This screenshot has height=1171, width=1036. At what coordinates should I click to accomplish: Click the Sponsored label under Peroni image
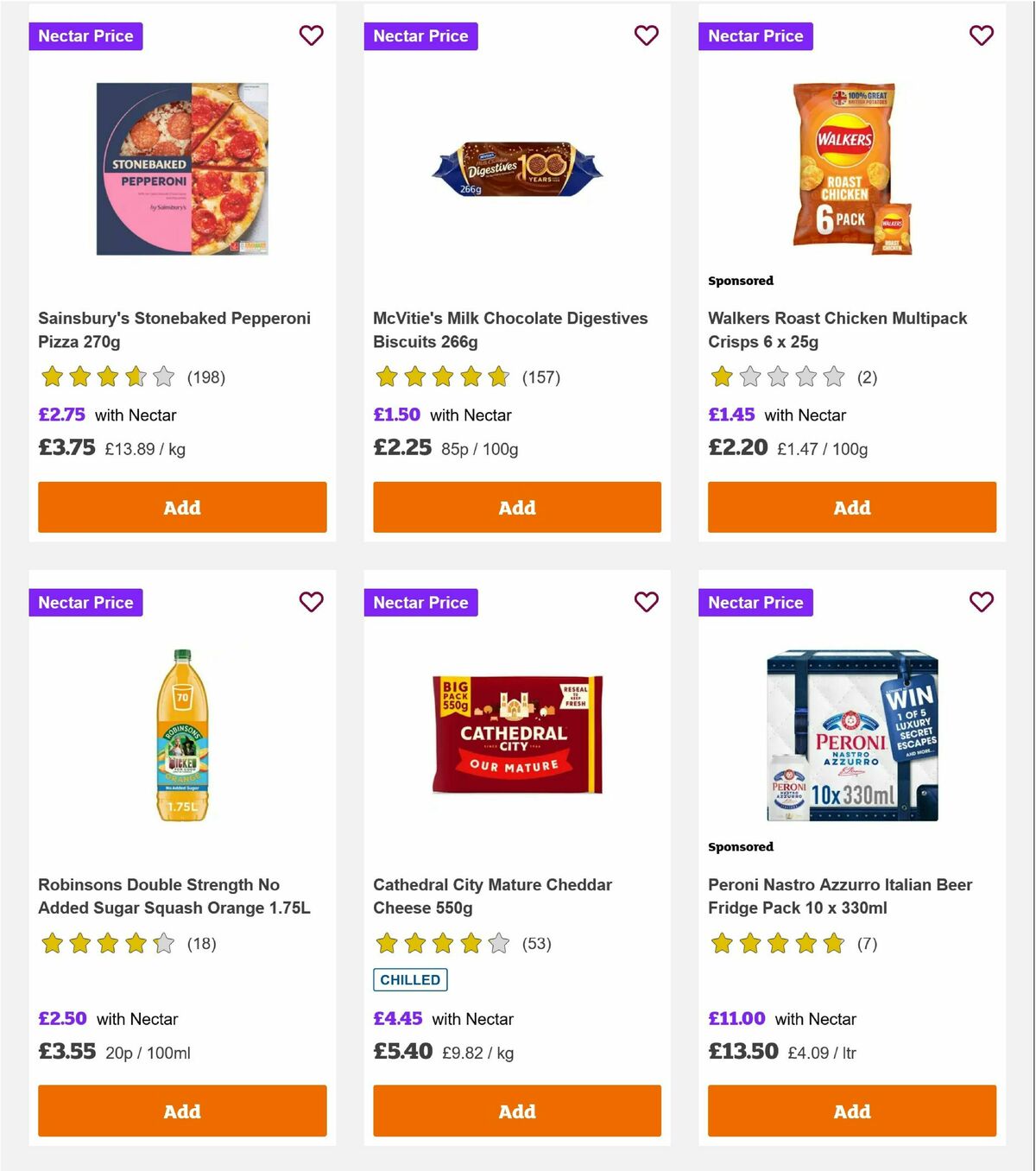(741, 847)
